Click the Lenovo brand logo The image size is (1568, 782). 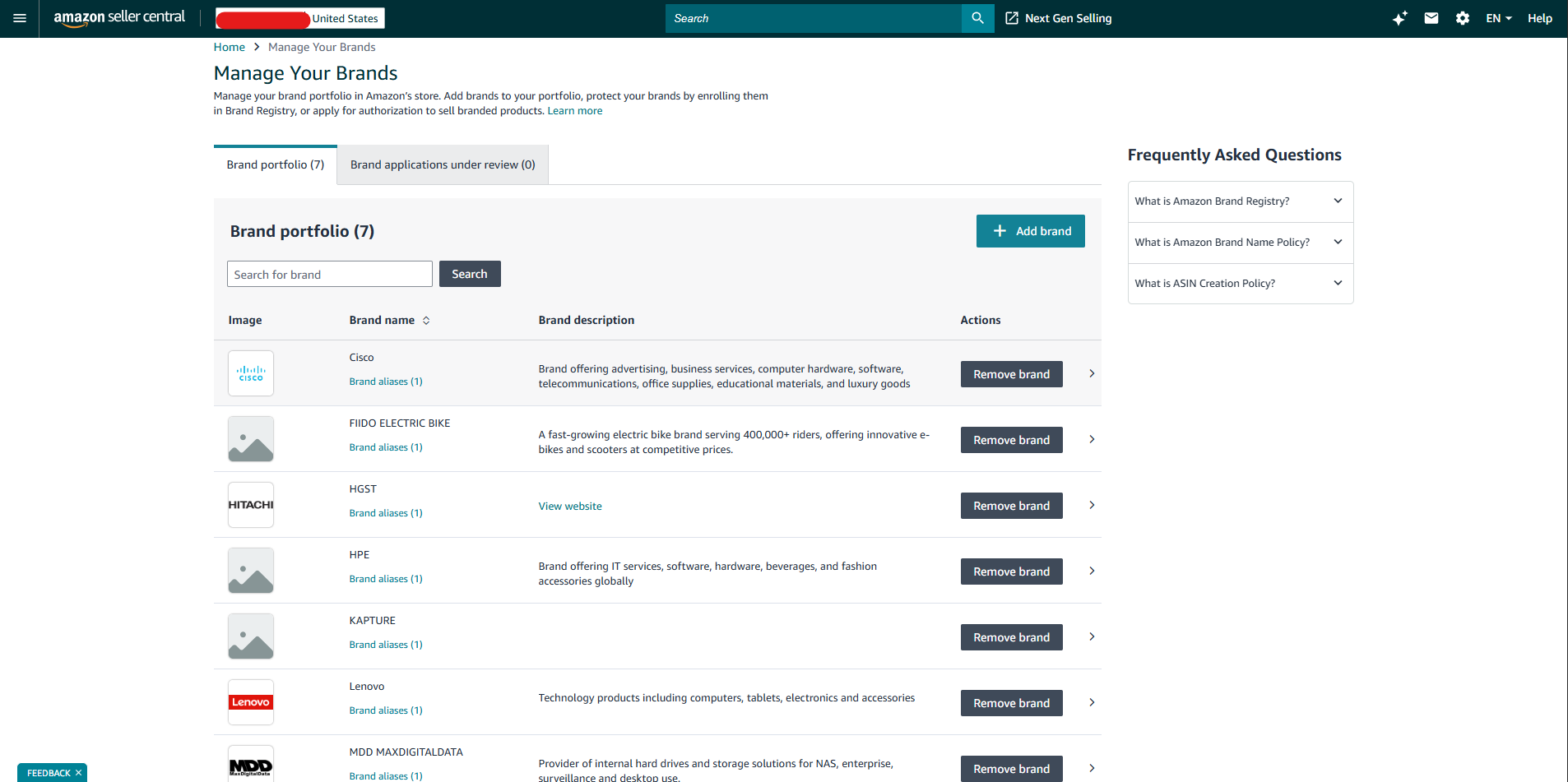[251, 702]
